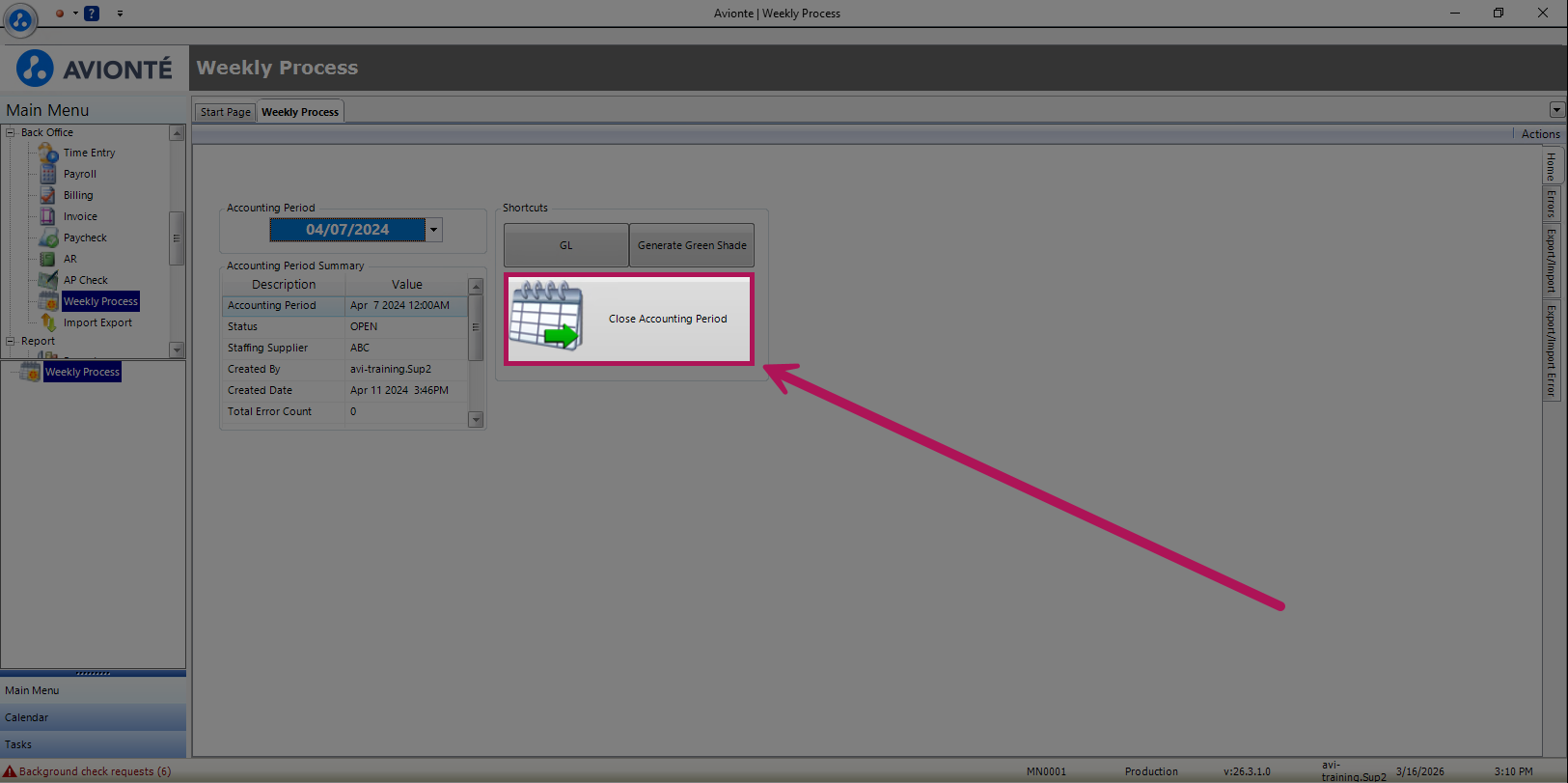Open the Invoice icon in the tree
The image size is (1568, 783).
tap(48, 216)
